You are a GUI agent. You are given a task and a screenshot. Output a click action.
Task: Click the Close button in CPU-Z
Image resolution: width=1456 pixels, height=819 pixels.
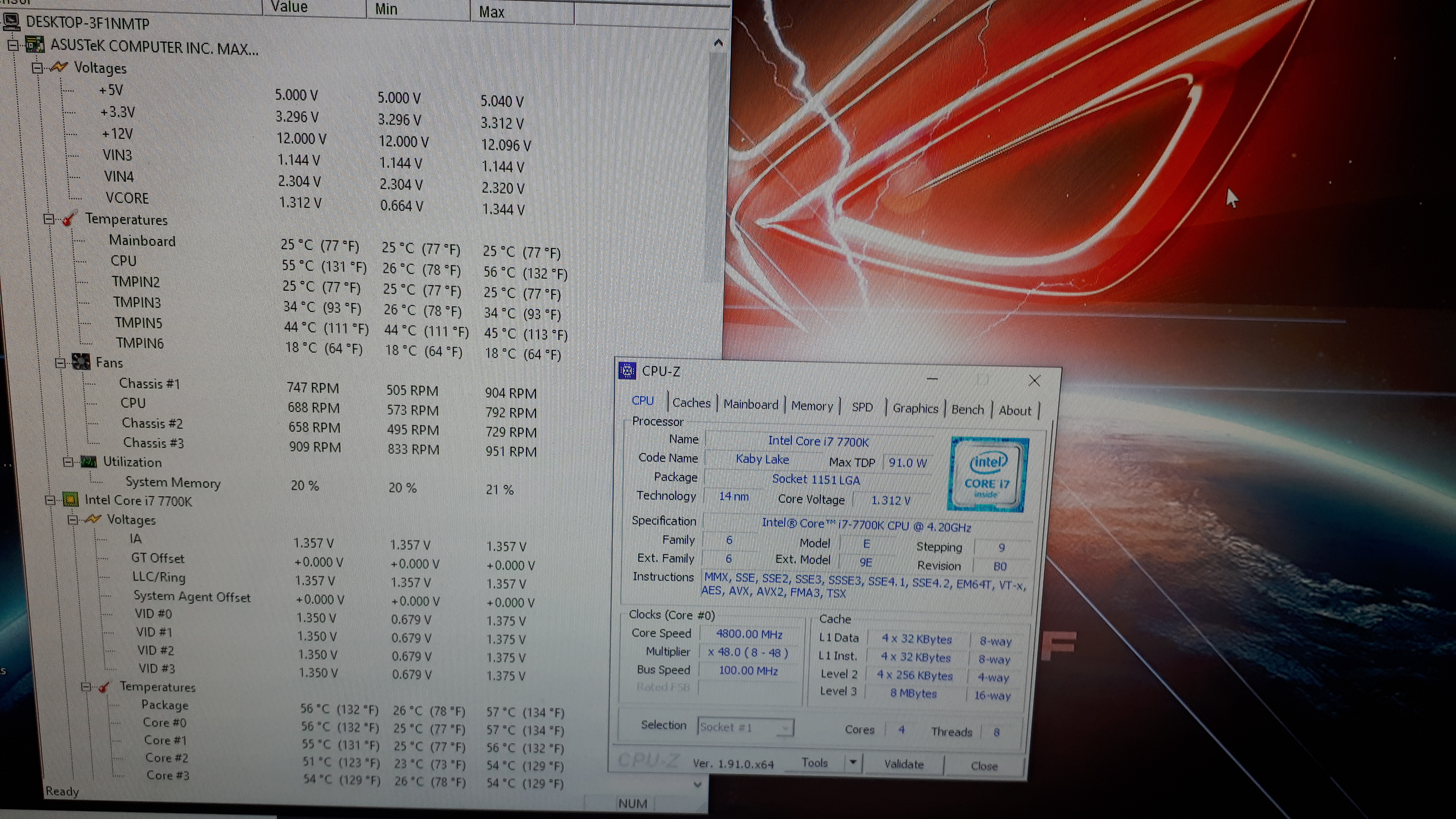coord(984,766)
